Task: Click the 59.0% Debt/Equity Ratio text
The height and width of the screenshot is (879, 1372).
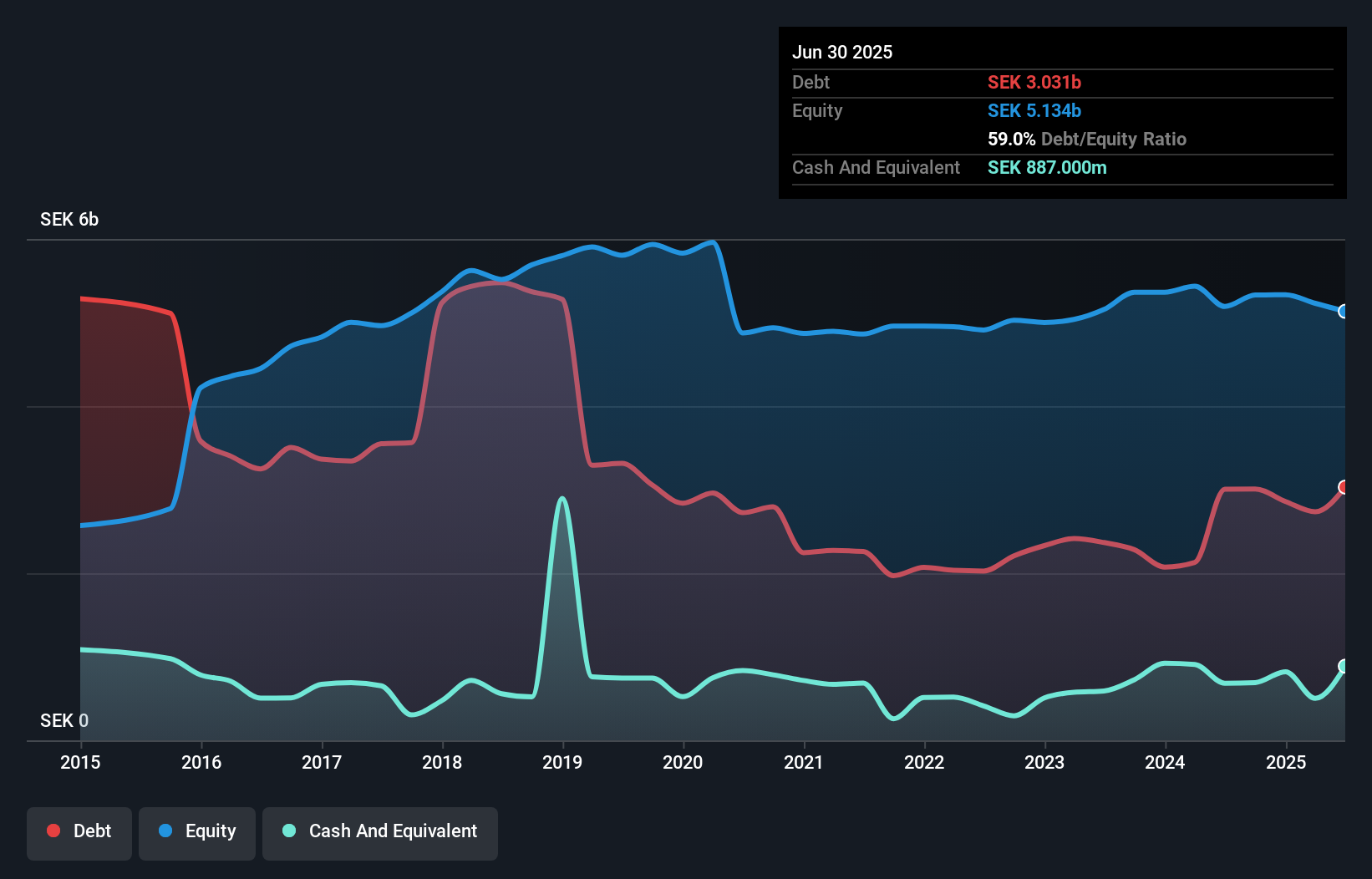Action: click(x=1086, y=140)
